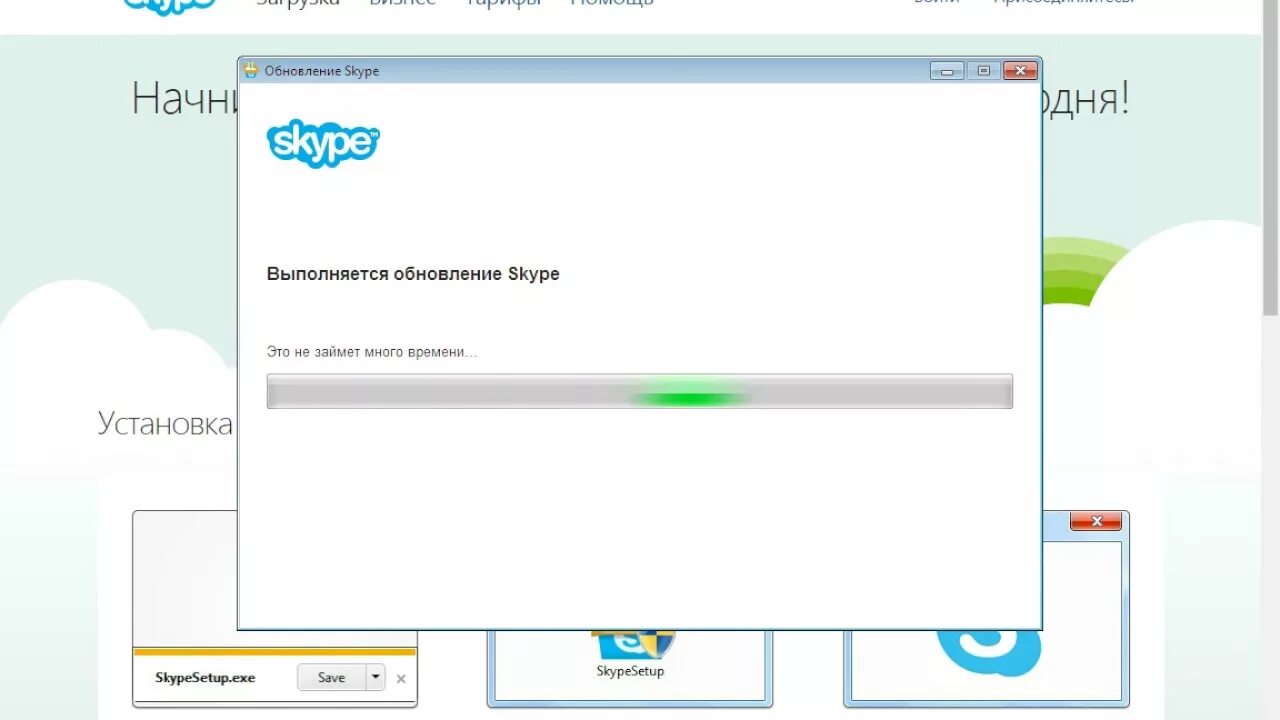The width and height of the screenshot is (1280, 720).
Task: Click the update progress bar
Action: tap(640, 391)
